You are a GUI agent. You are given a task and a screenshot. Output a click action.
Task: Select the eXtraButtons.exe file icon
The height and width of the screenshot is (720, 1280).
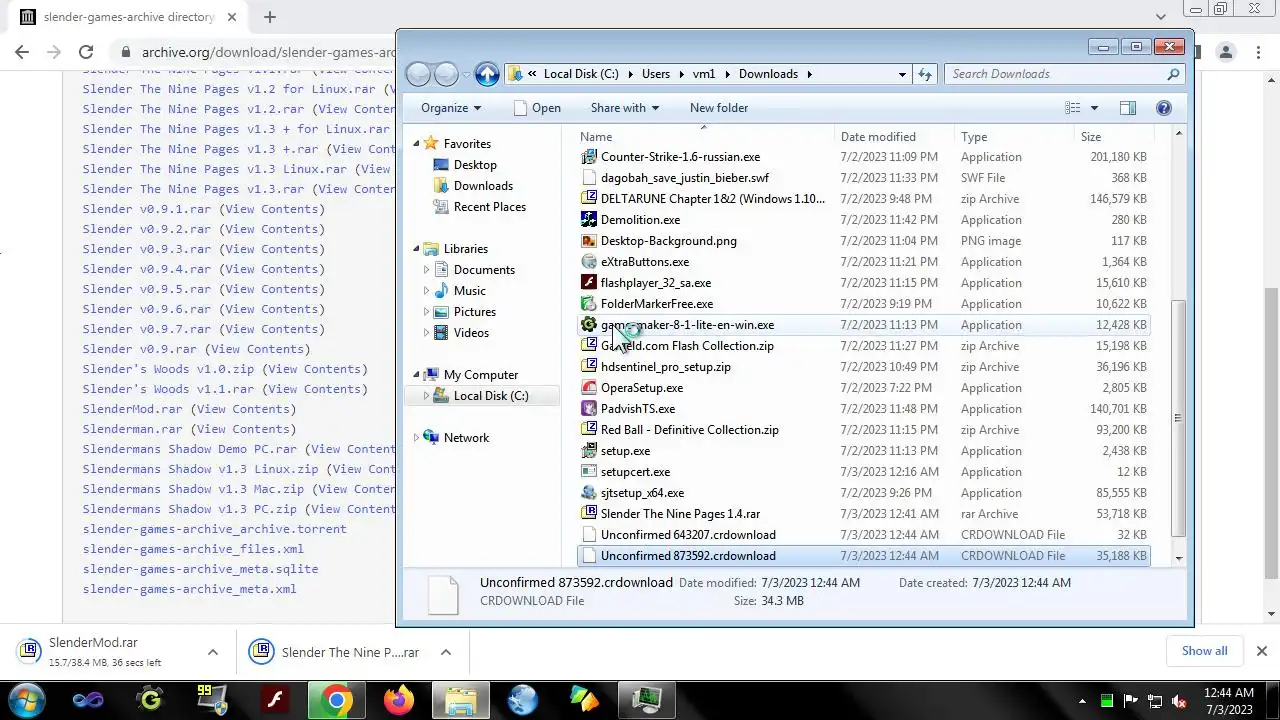[589, 262]
